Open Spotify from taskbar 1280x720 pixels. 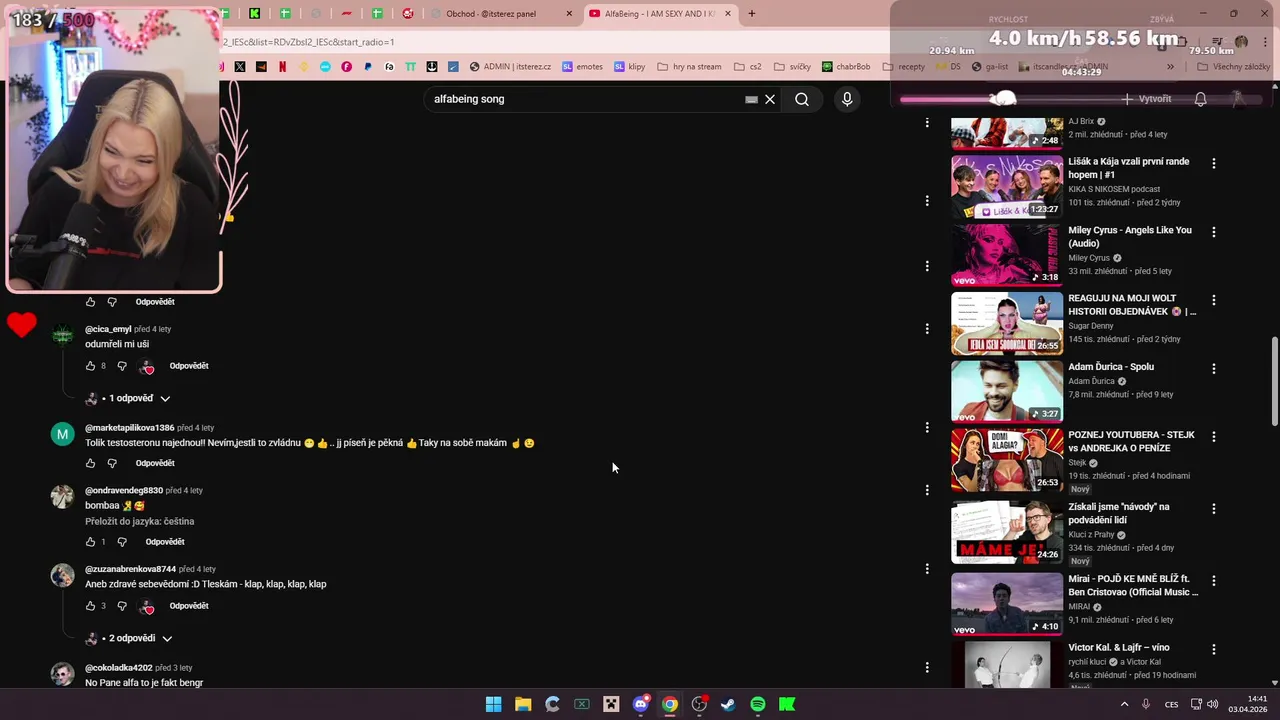pyautogui.click(x=758, y=704)
